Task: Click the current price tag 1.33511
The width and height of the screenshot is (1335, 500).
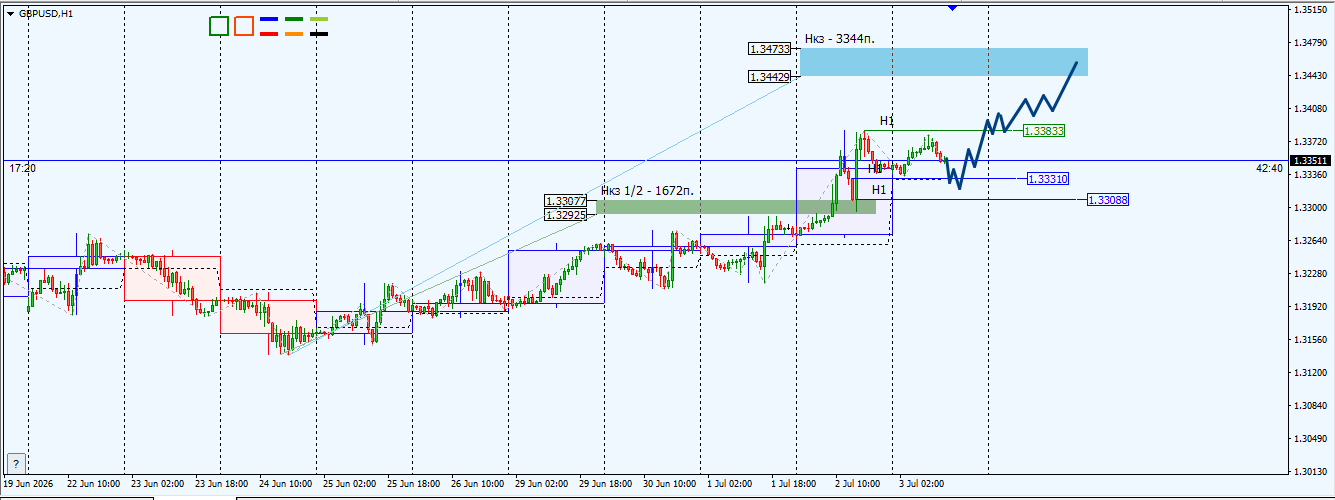Action: 1310,160
